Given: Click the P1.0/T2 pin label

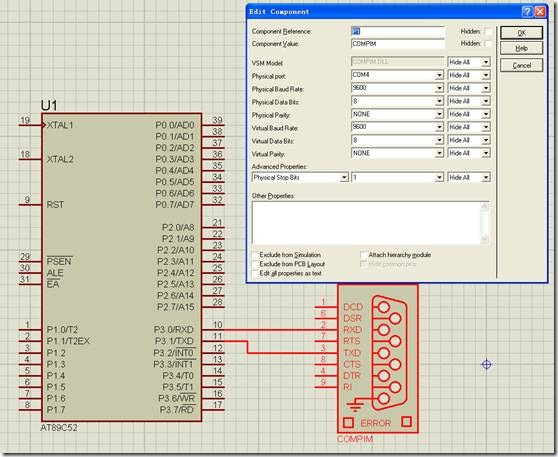Looking at the screenshot, I should [63, 330].
